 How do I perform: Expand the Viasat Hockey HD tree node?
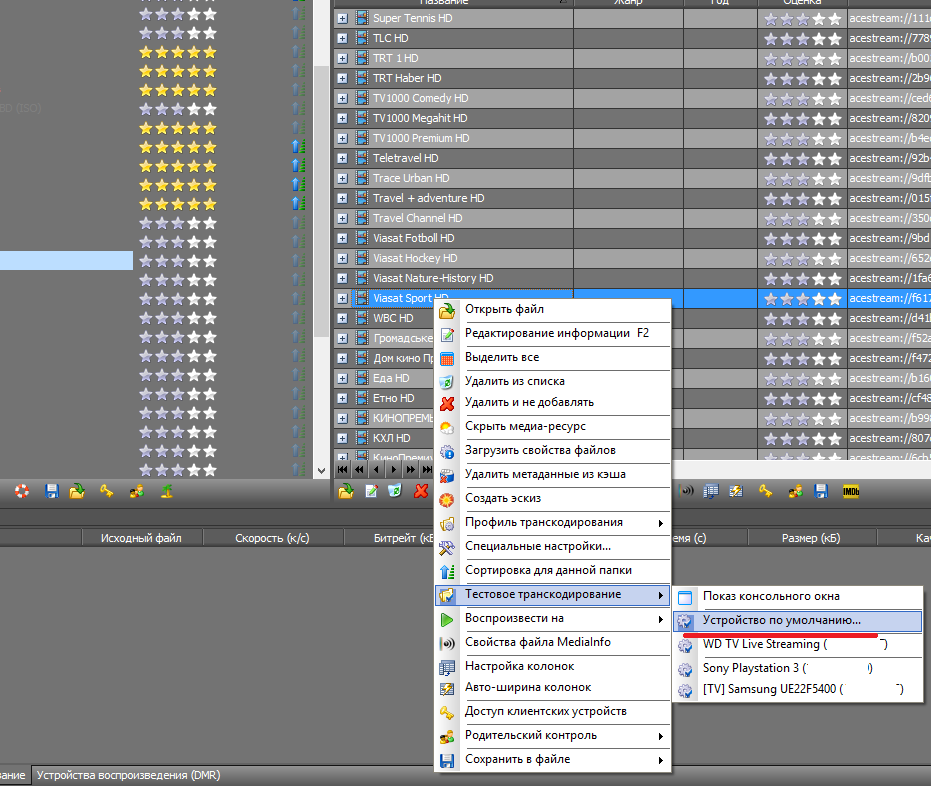[x=342, y=258]
